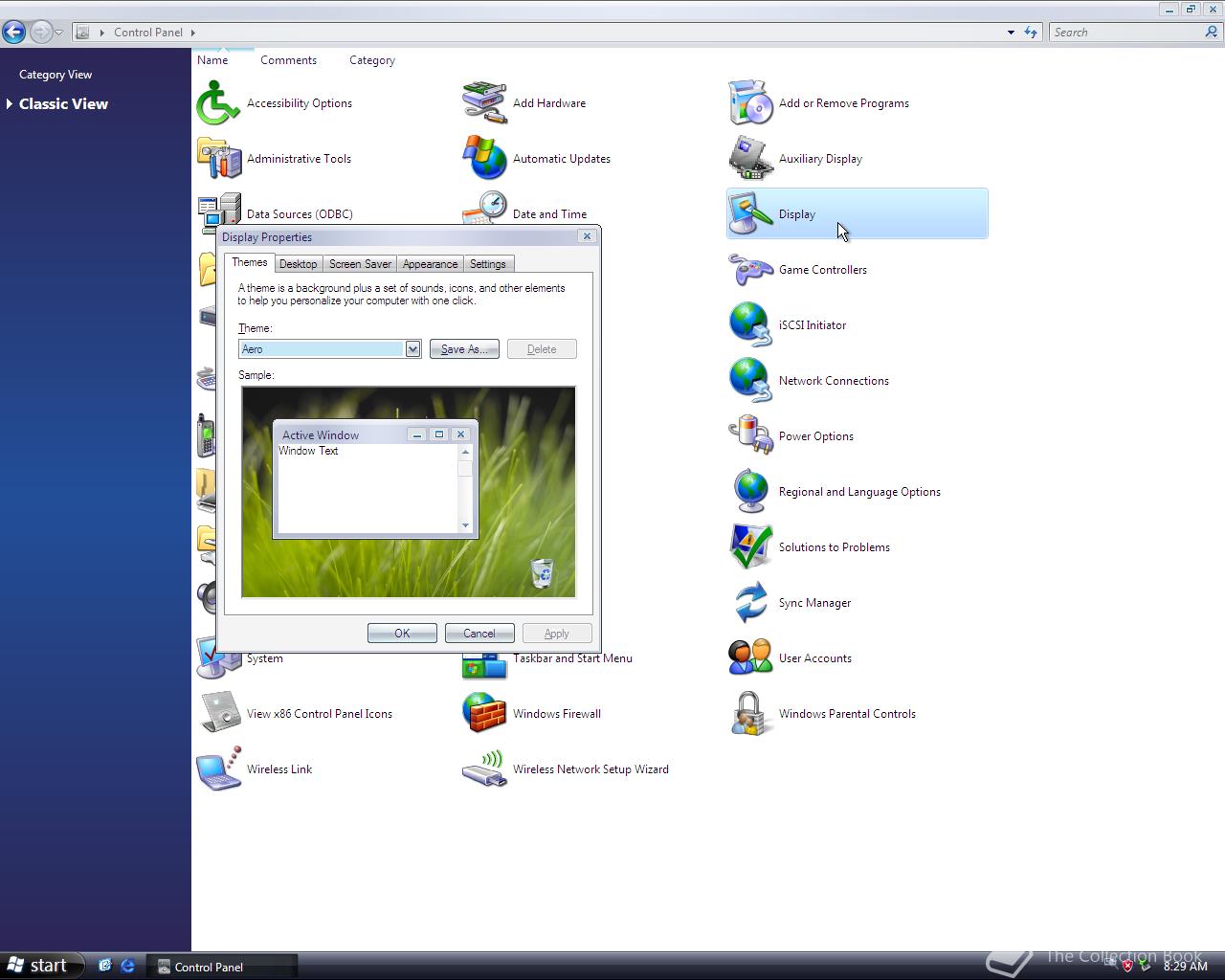Viewport: 1225px width, 980px height.
Task: Click the refresh button beside address bar
Action: coord(1031,32)
